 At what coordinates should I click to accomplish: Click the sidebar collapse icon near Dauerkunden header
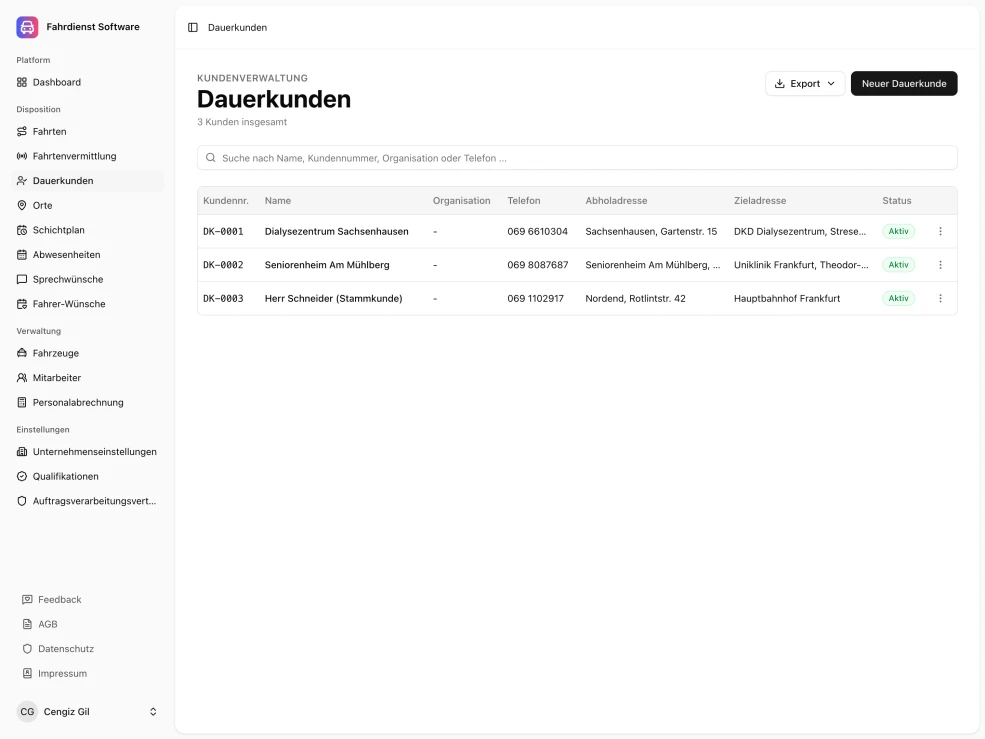[191, 27]
